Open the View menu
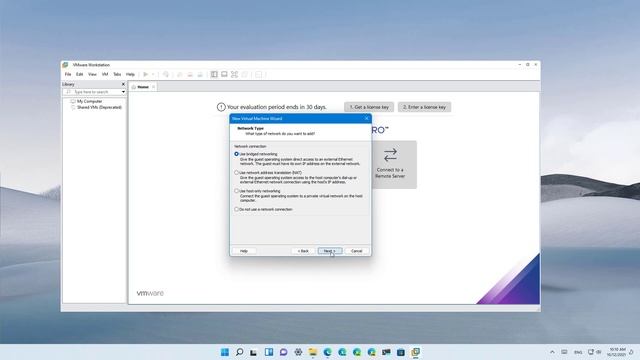Screen dimensions: 640x360 tap(93, 74)
